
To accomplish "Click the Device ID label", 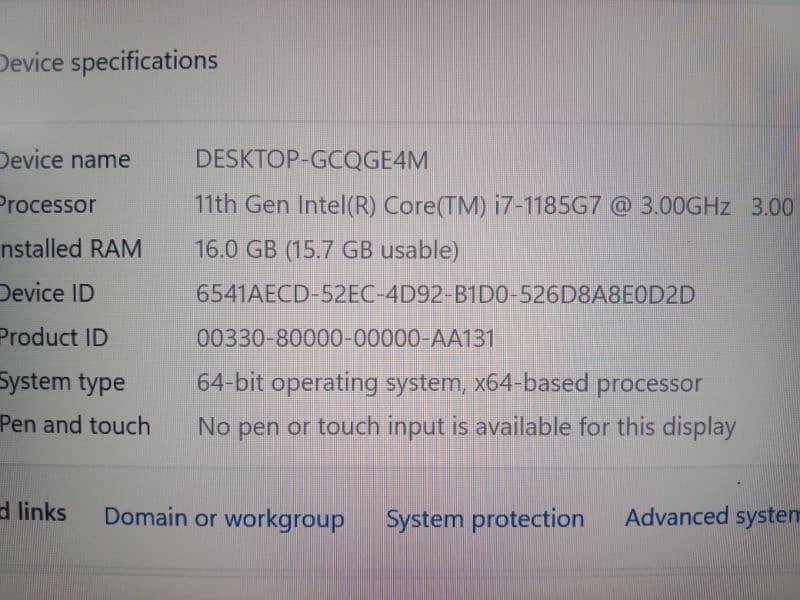I will (48, 293).
